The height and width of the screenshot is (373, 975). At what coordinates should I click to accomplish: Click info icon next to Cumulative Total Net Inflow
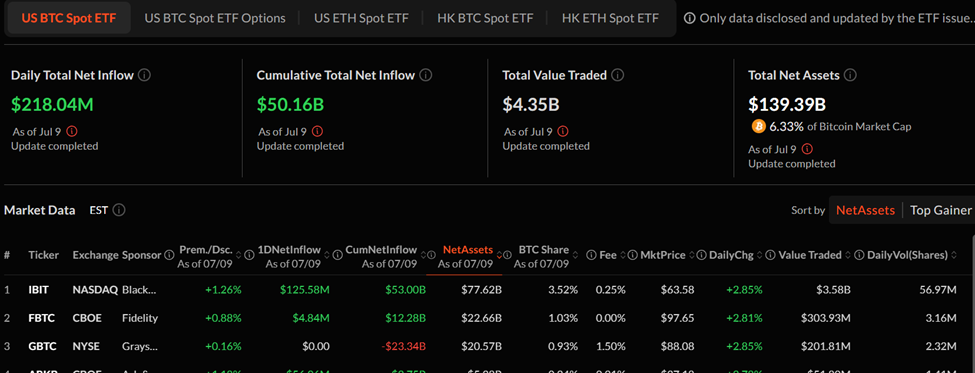click(425, 75)
